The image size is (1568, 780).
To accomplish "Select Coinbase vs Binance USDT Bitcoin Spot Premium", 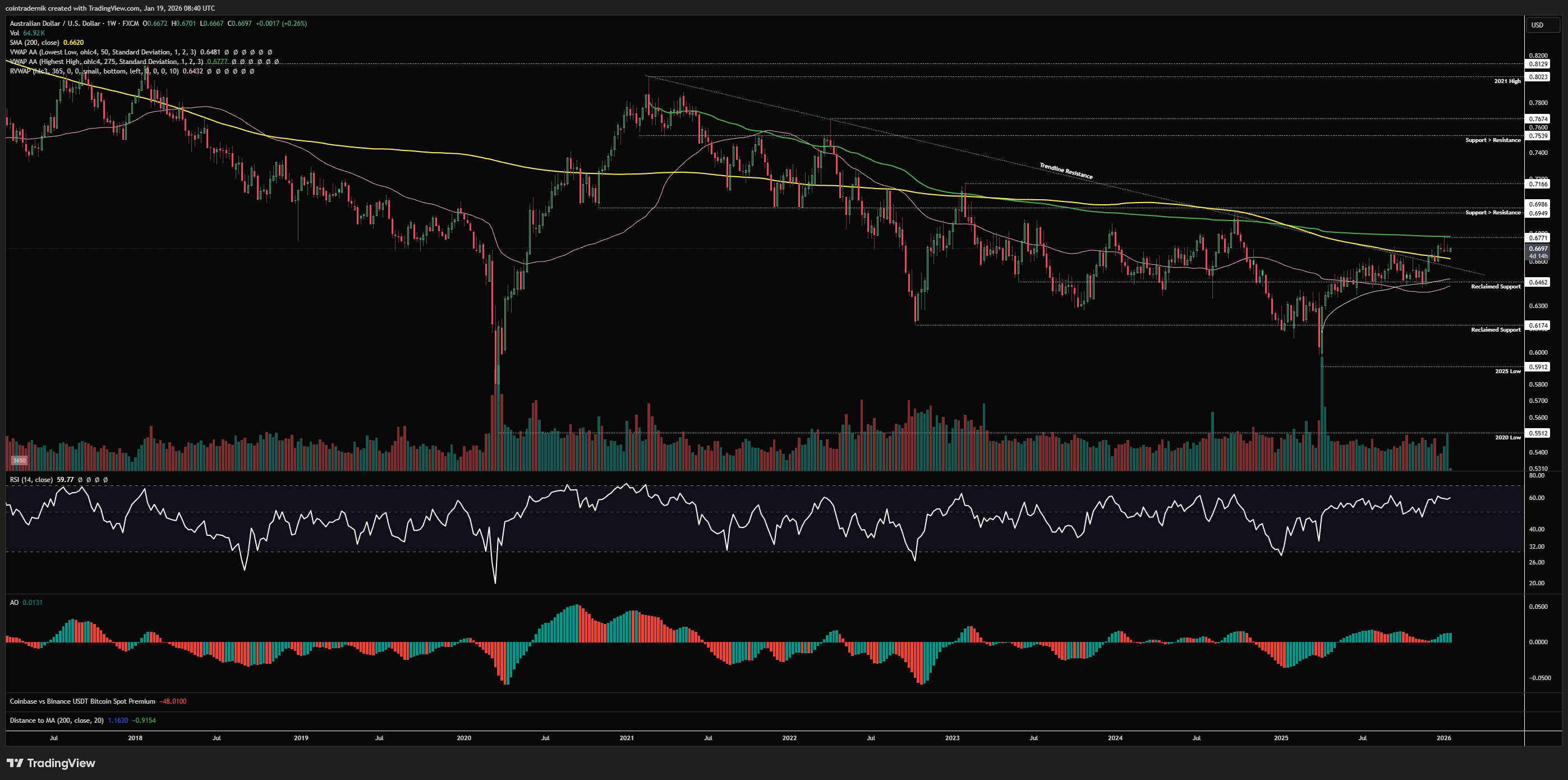I will click(x=82, y=701).
